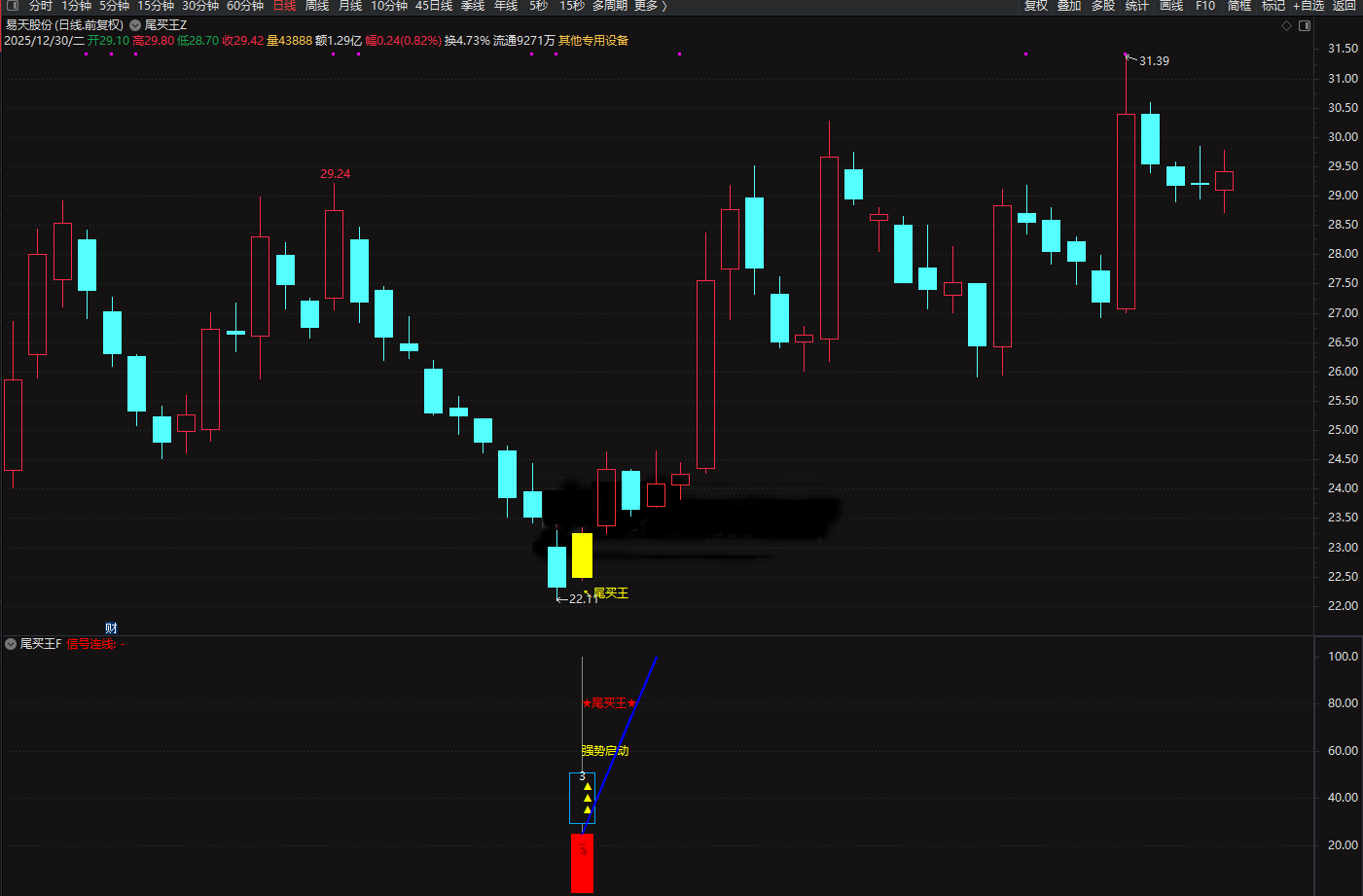Click the 22.11 low price label
The height and width of the screenshot is (896, 1363).
tap(583, 599)
